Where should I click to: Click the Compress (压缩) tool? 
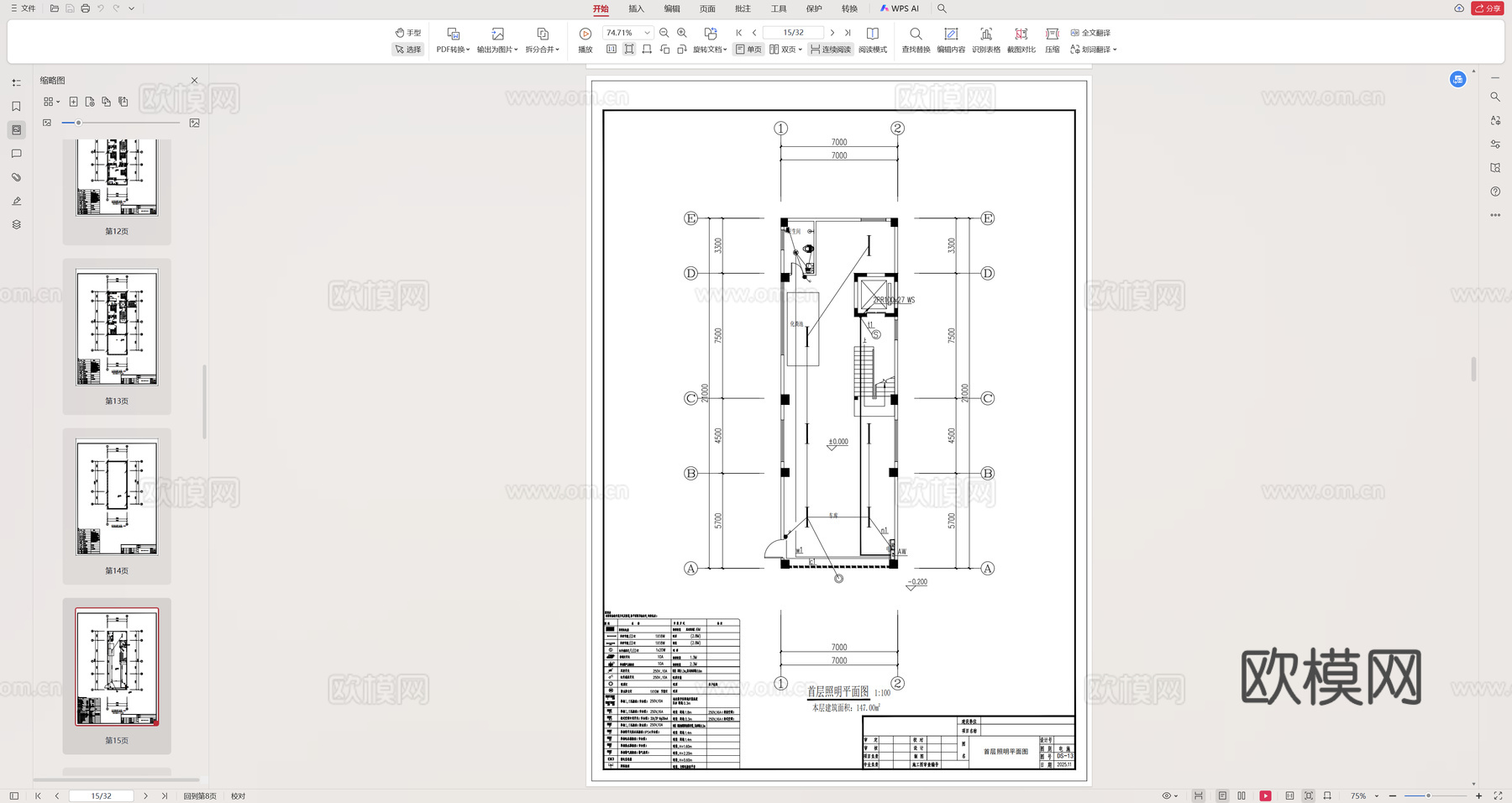point(1053,39)
